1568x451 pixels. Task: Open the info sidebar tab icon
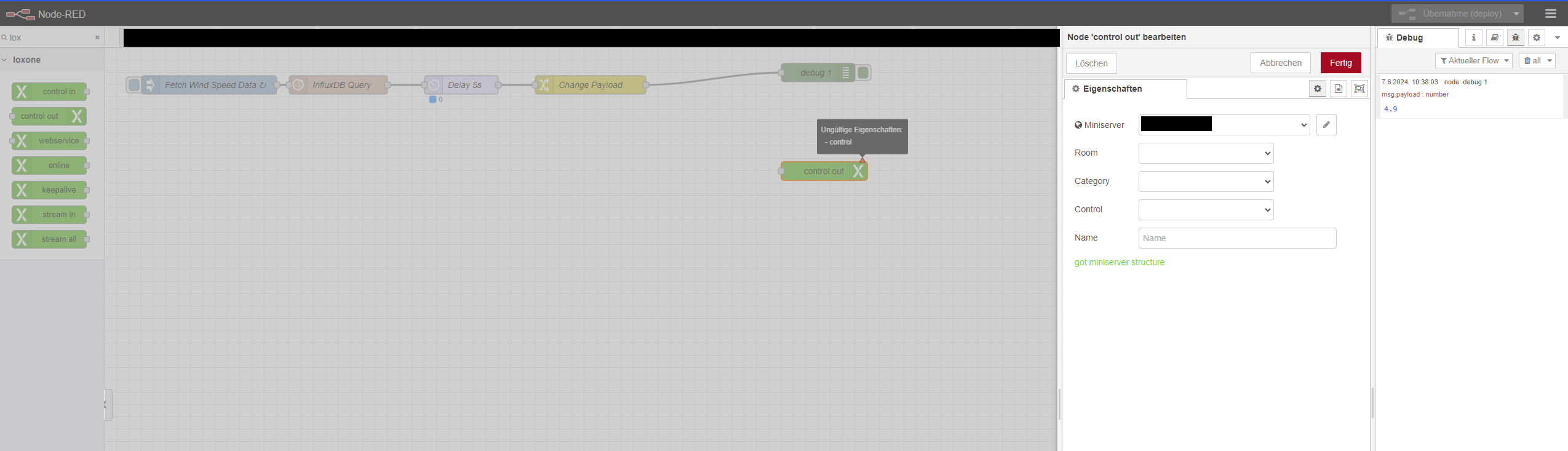click(x=1473, y=38)
